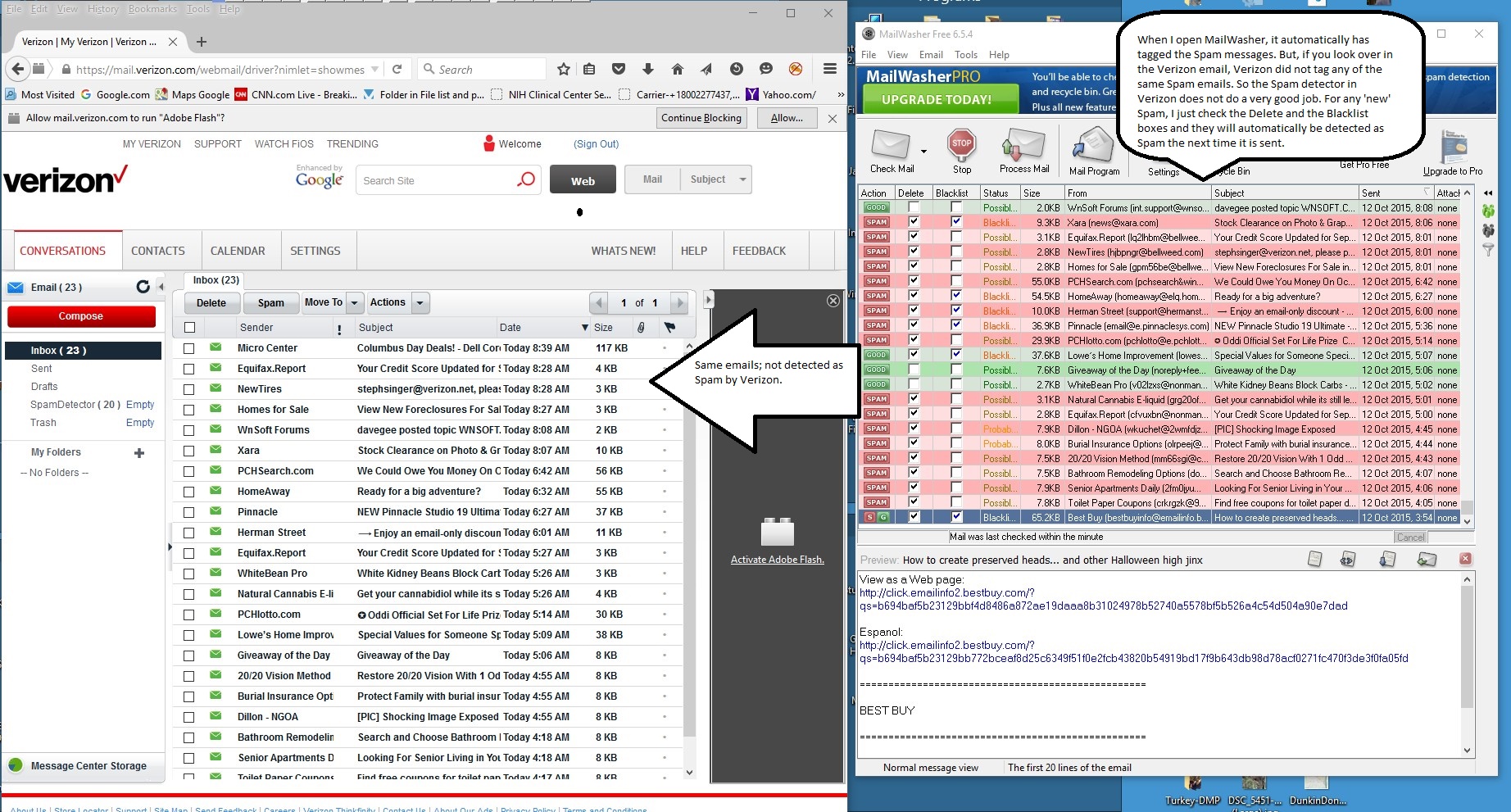Click the red Compose button
The image size is (1511, 812).
tap(81, 316)
